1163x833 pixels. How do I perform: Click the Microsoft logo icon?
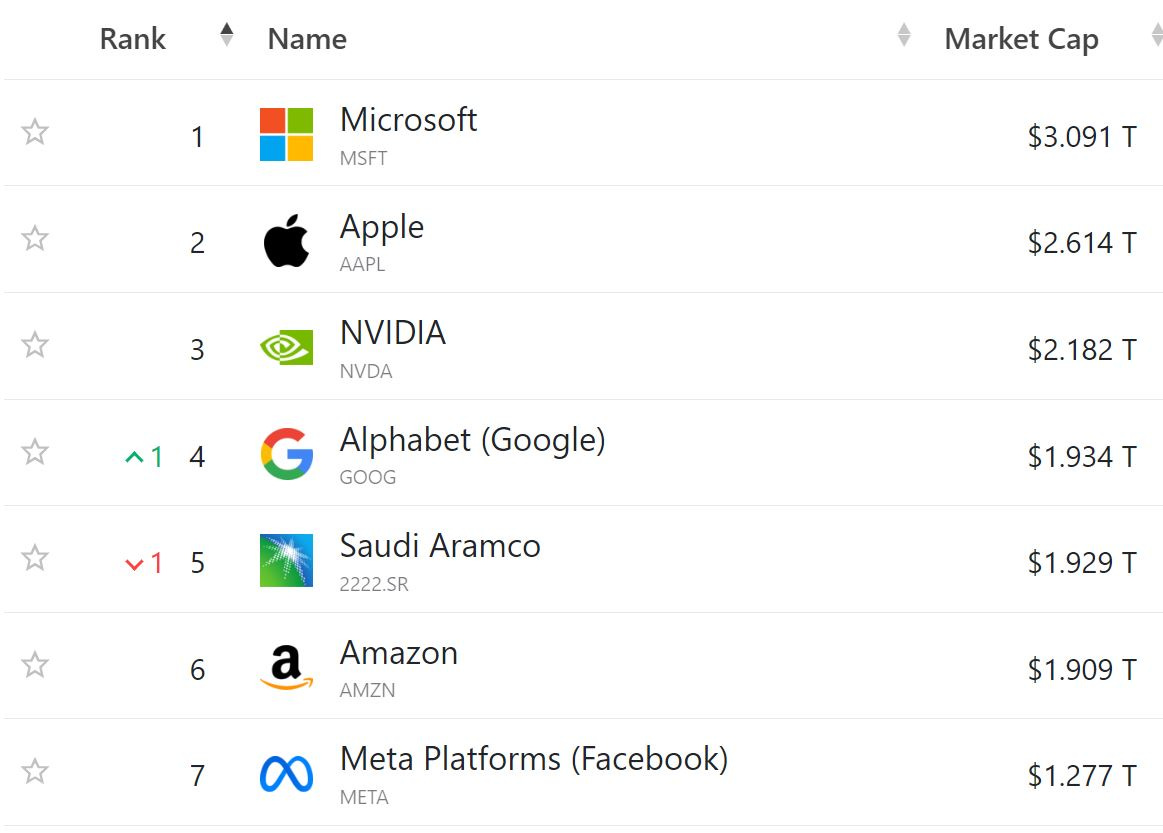(x=286, y=134)
